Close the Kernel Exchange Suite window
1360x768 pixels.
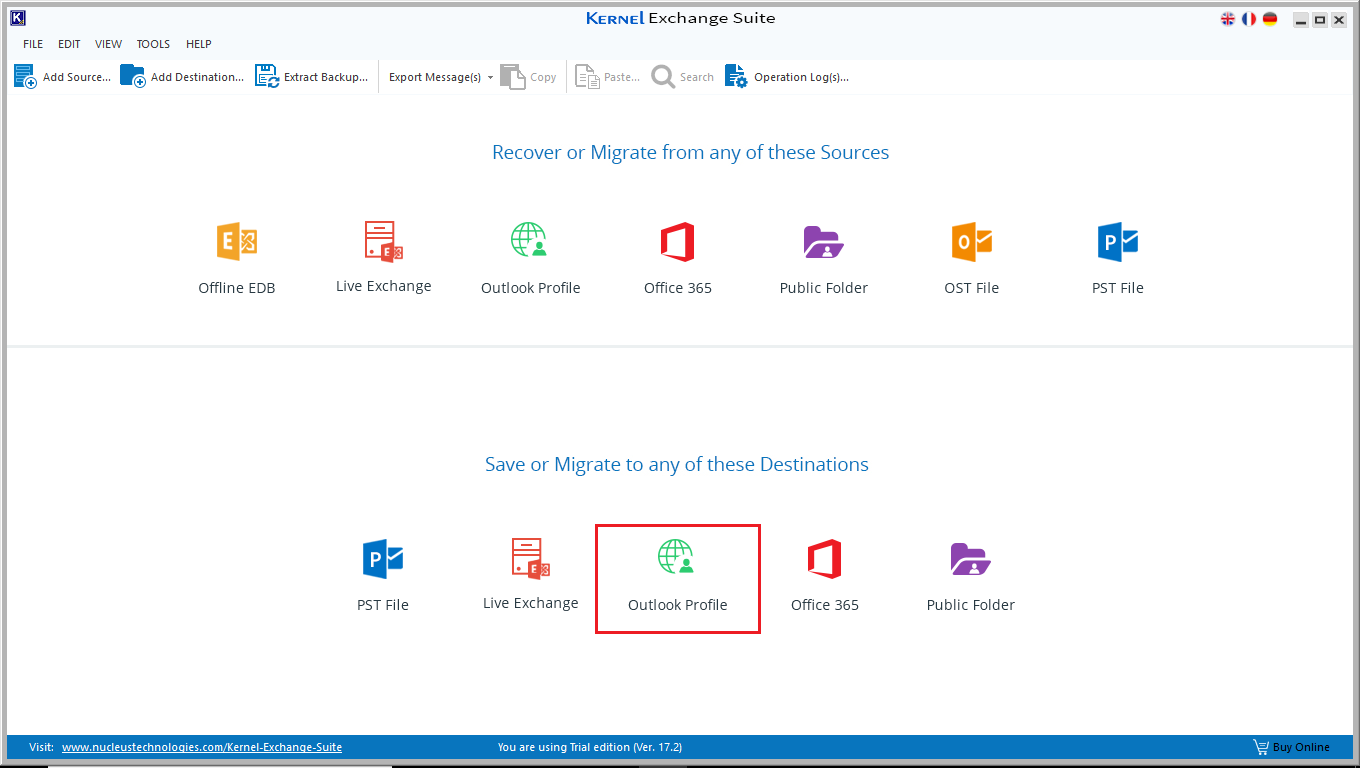[x=1339, y=19]
